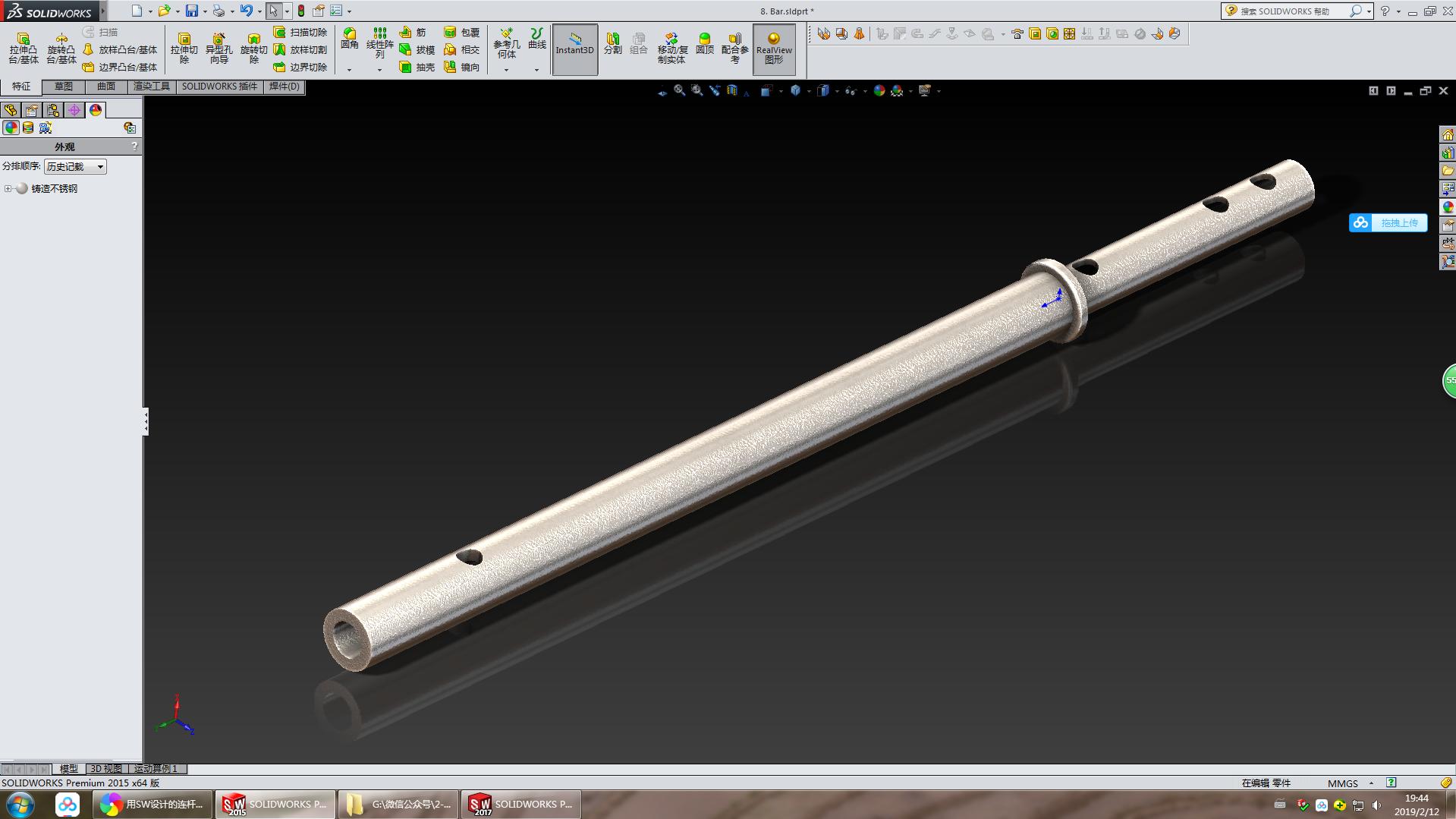Open the 焊件(D) ribbon tab
The image size is (1456, 819).
click(x=283, y=87)
